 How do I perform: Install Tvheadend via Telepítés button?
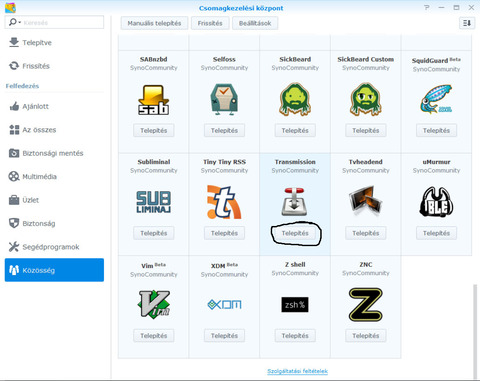pos(366,233)
